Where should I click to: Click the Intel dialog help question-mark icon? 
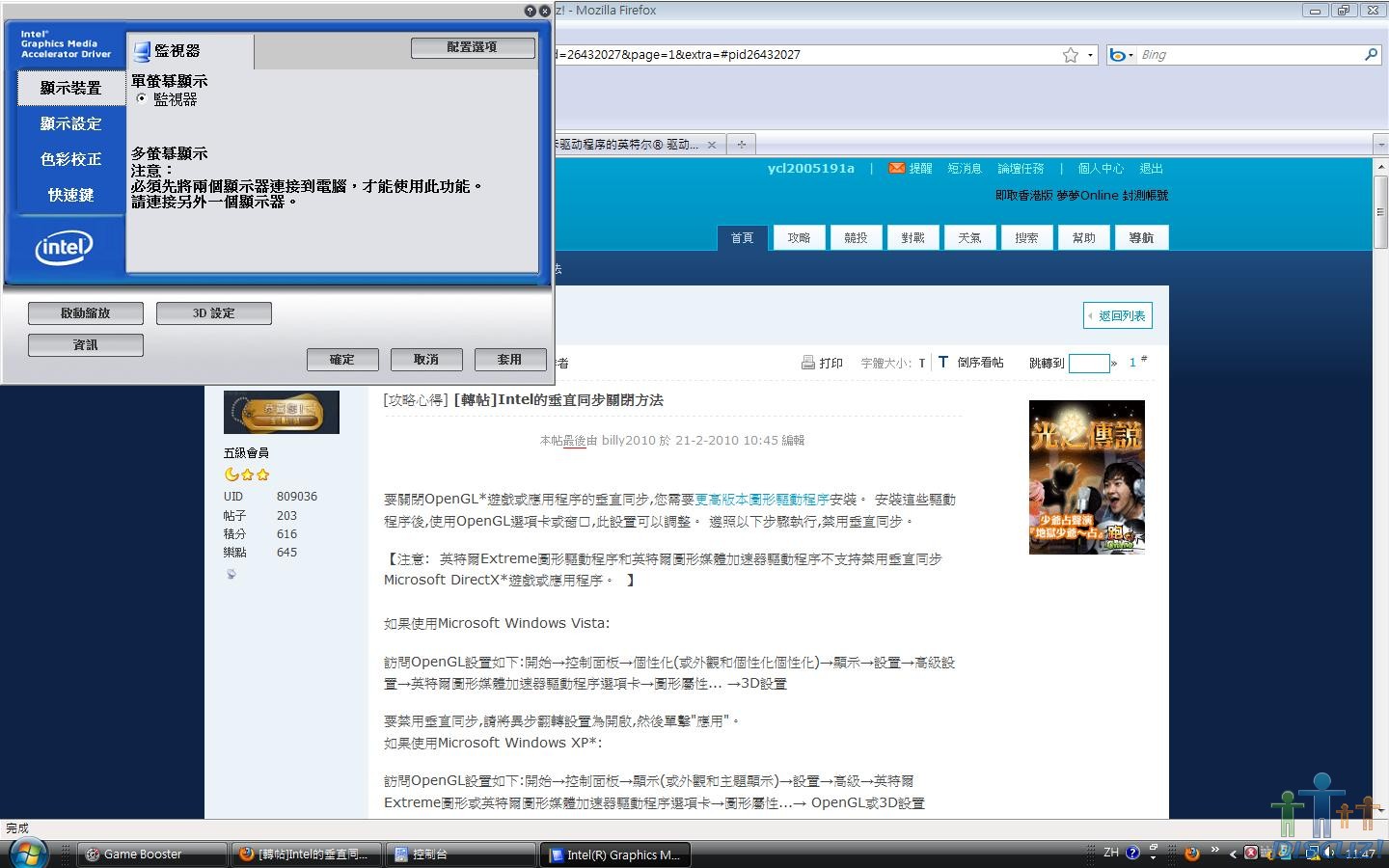click(531, 11)
